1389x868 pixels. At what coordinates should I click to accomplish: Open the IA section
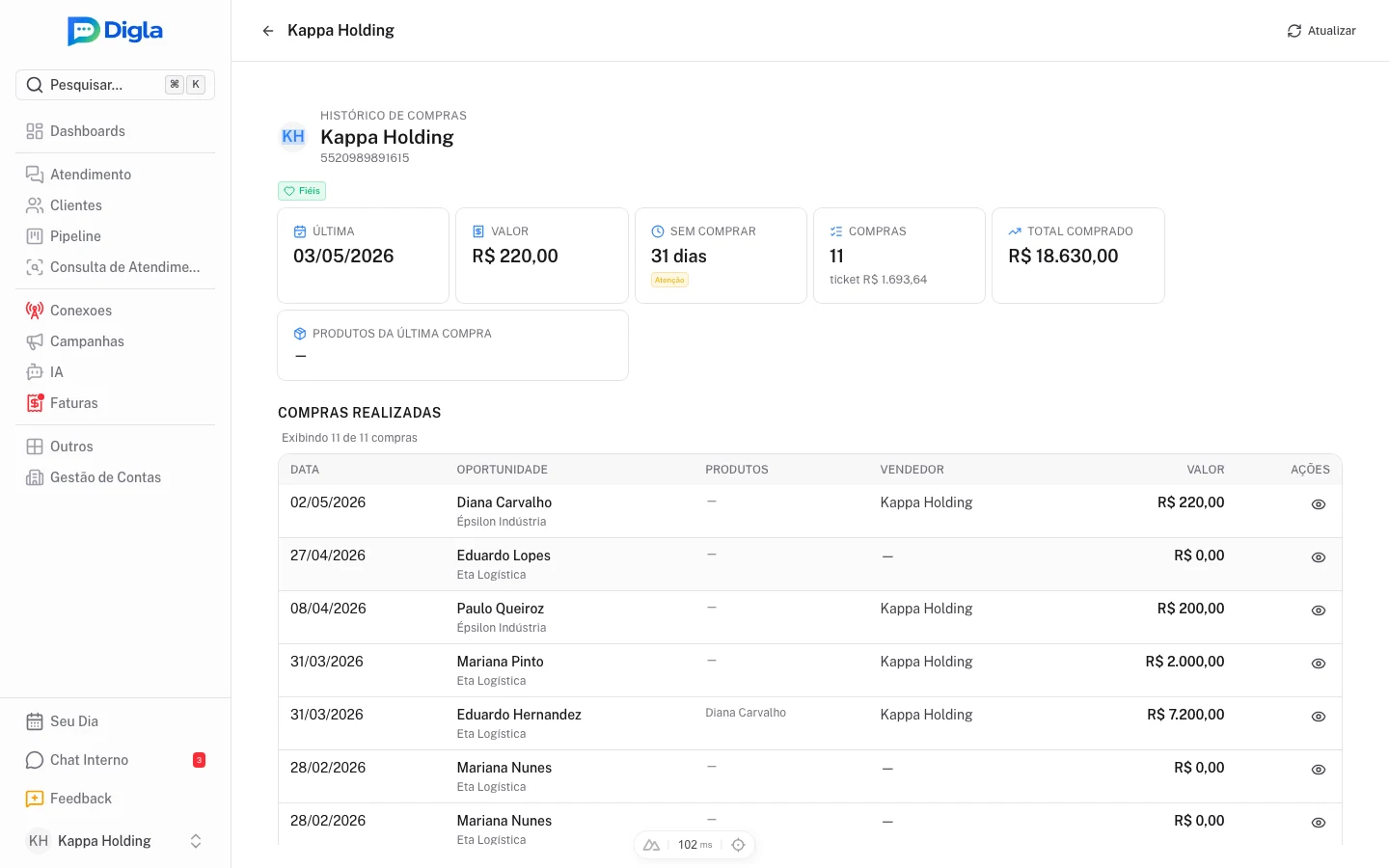coord(115,372)
